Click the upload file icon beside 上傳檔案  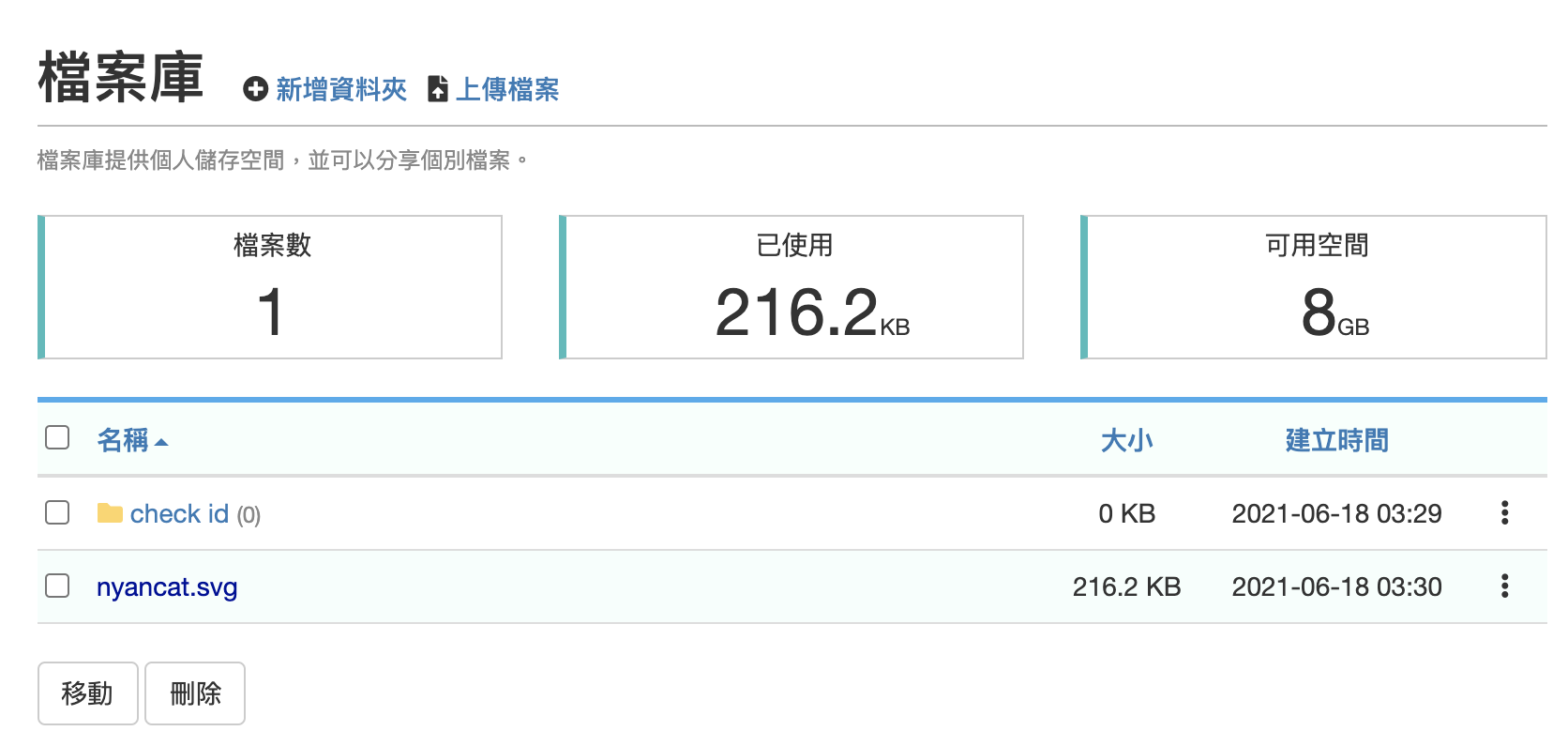(x=438, y=88)
